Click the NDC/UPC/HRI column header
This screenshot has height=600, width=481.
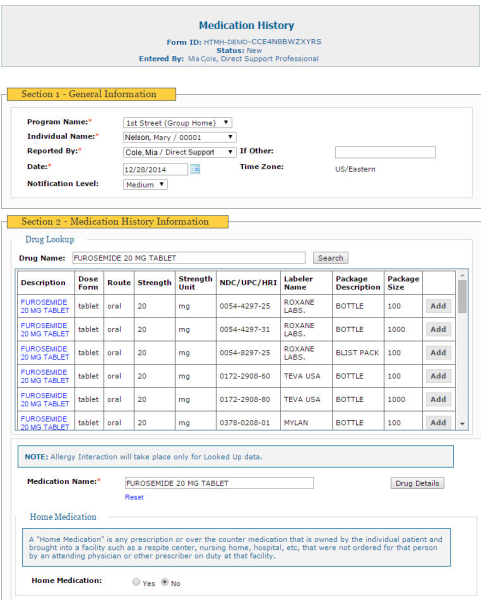pyautogui.click(x=248, y=282)
